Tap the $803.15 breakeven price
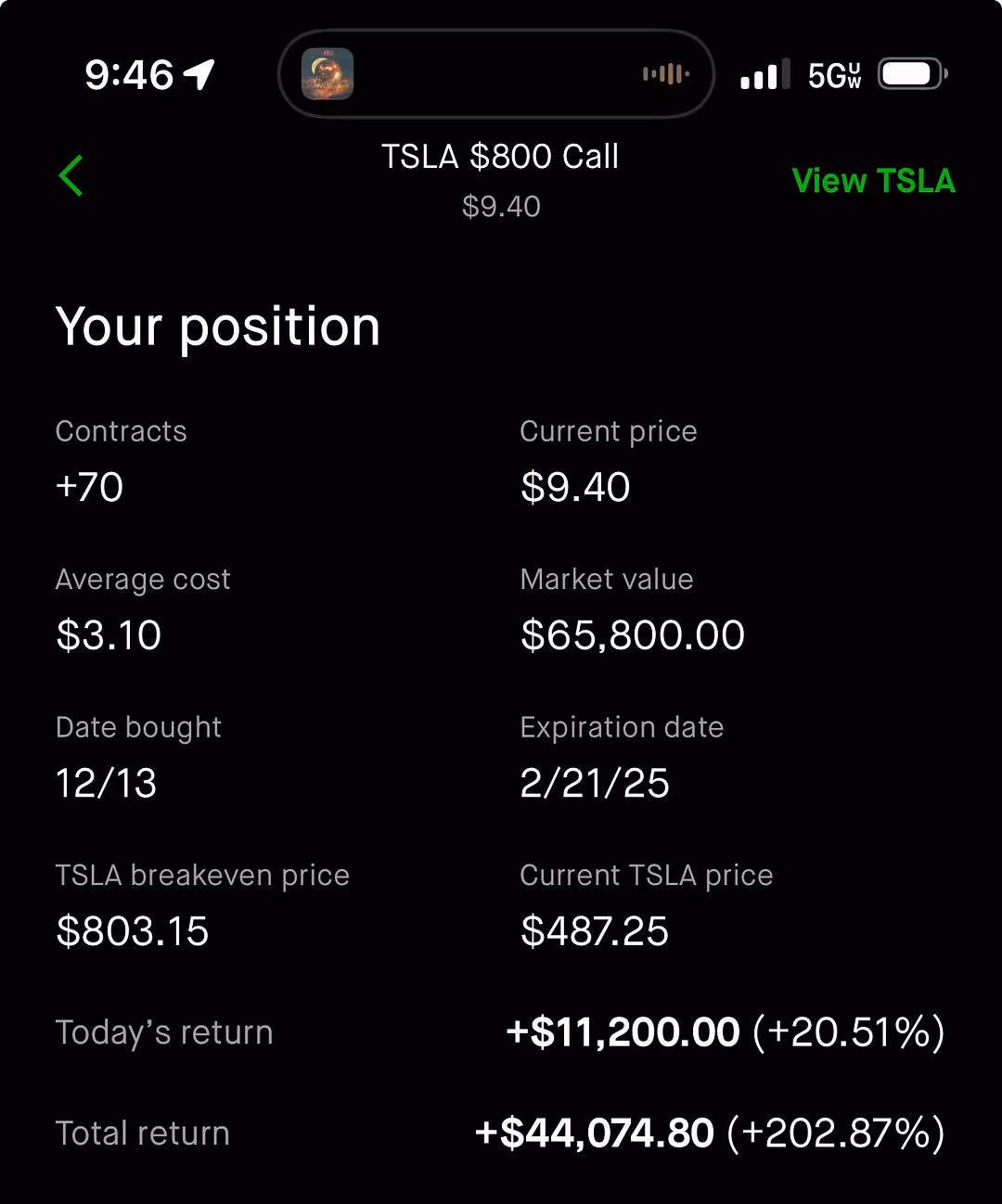This screenshot has width=1002, height=1204. point(133,931)
